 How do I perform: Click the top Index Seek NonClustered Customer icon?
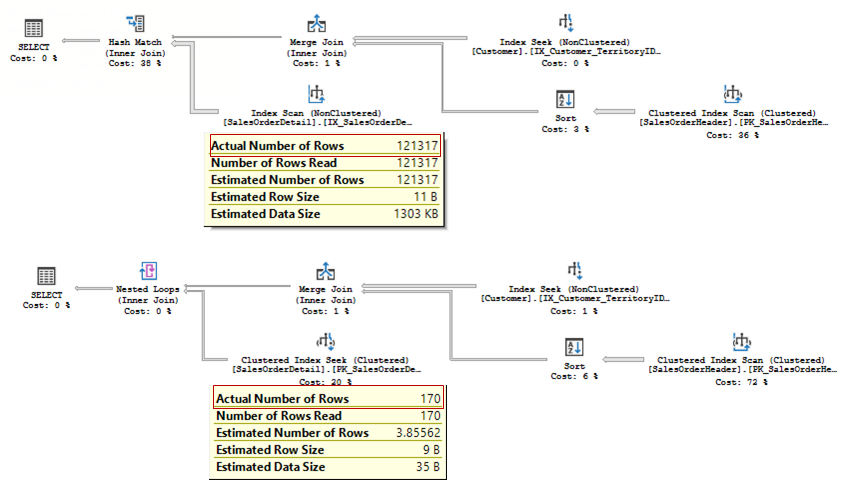point(566,23)
